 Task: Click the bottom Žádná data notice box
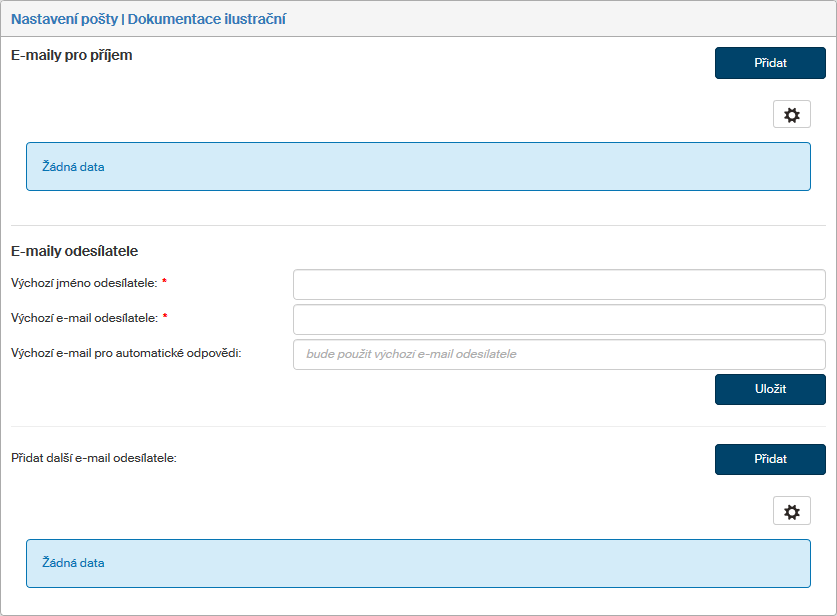tap(417, 563)
